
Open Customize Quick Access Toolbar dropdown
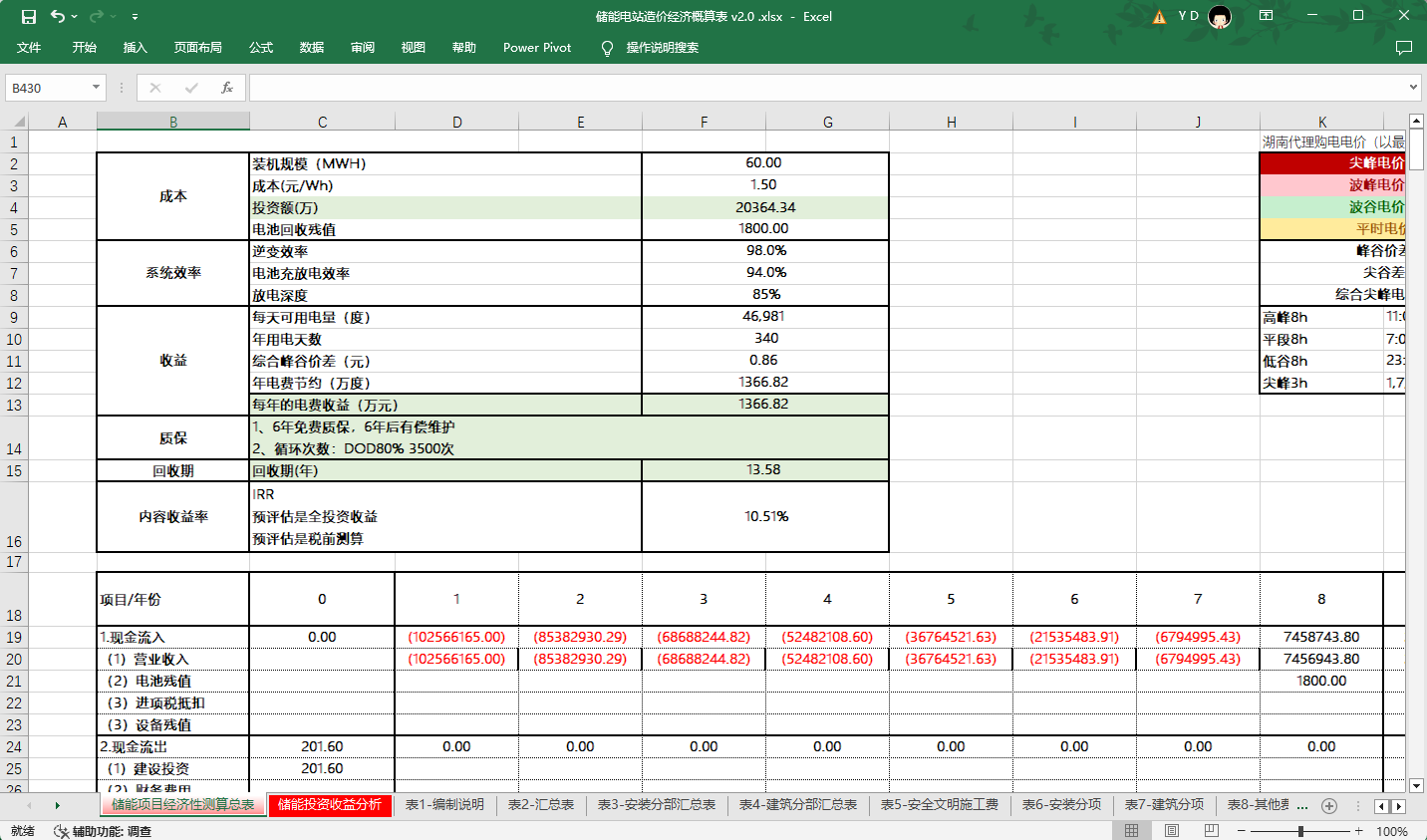coord(135,17)
